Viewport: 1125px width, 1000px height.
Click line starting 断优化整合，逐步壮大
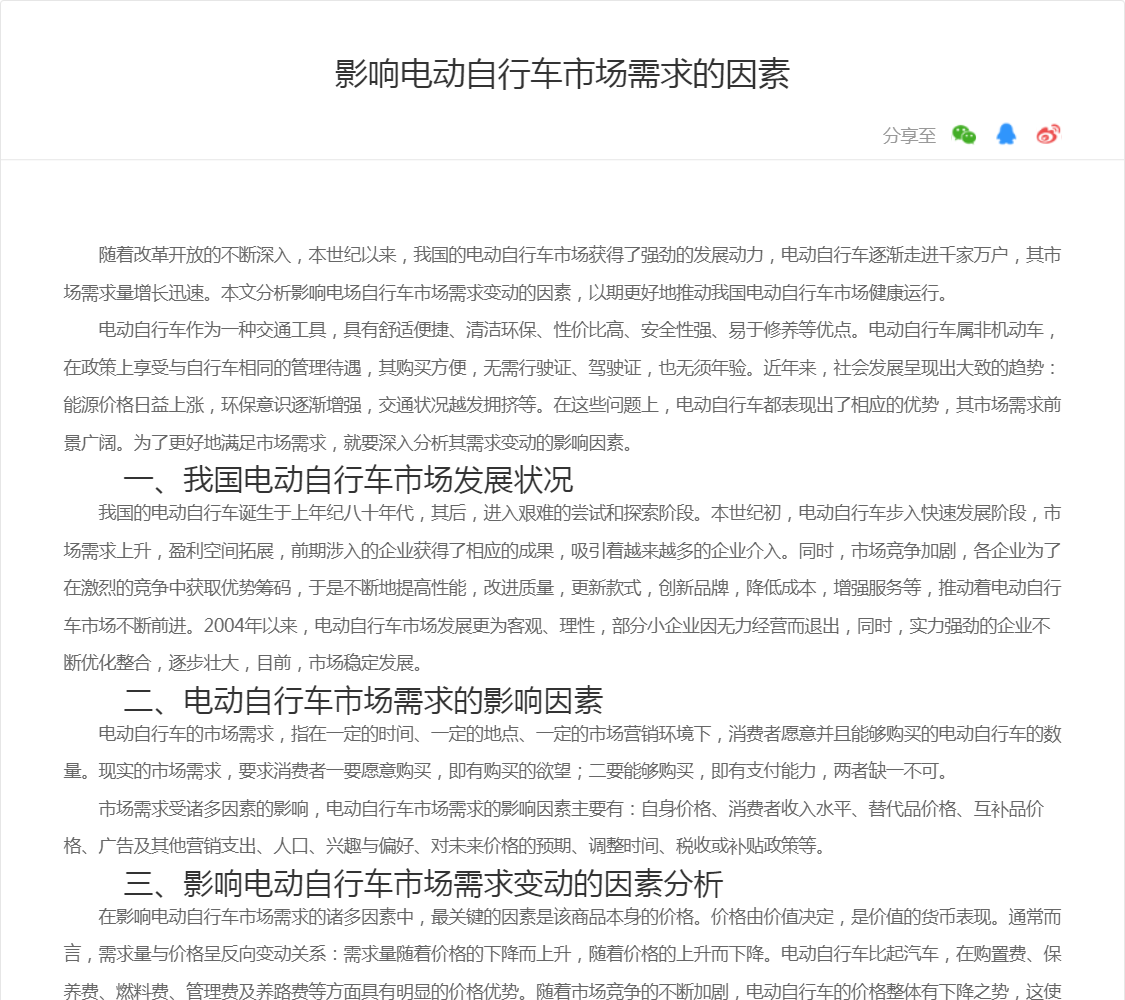point(243,663)
